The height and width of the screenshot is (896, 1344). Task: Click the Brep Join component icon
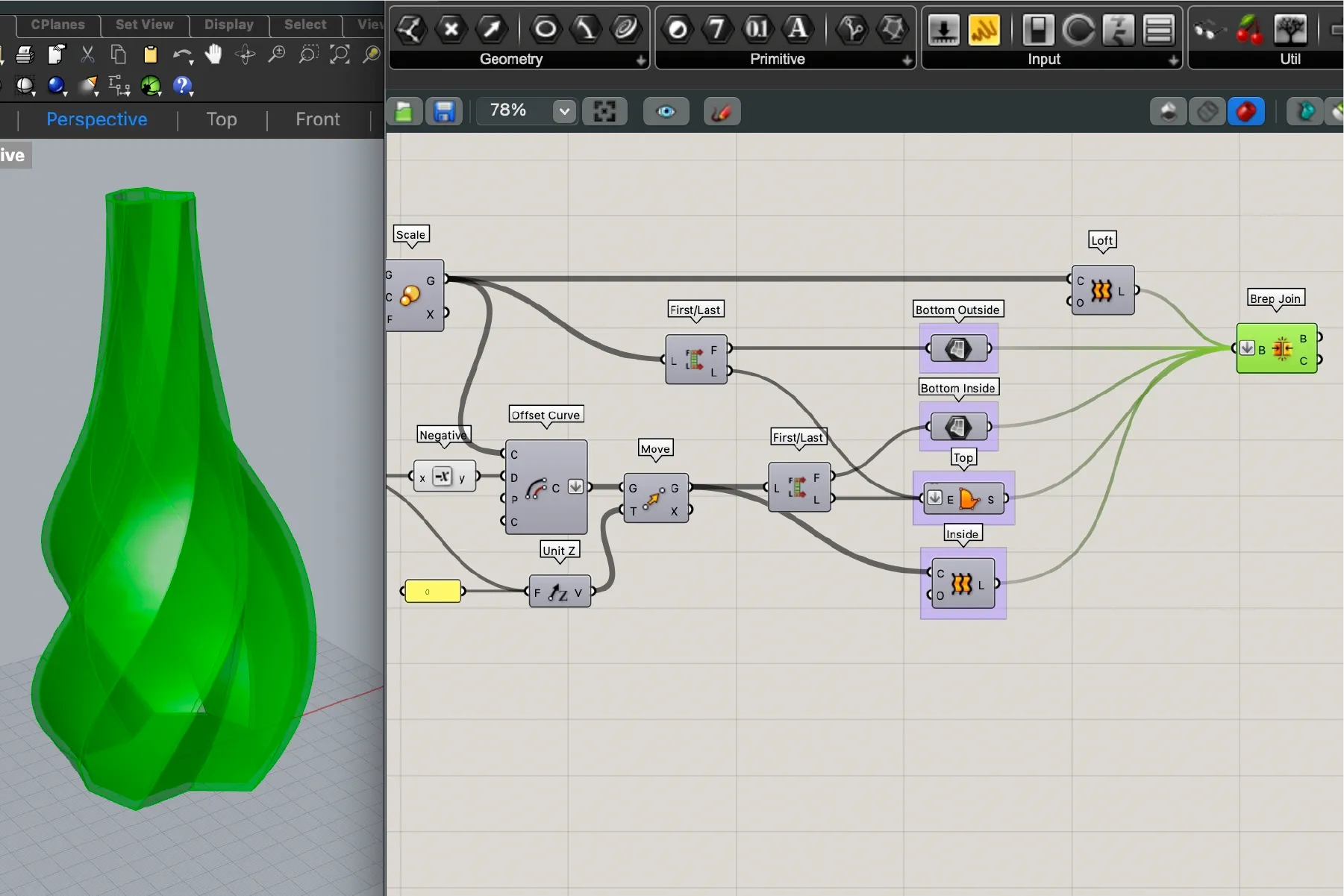tap(1282, 348)
